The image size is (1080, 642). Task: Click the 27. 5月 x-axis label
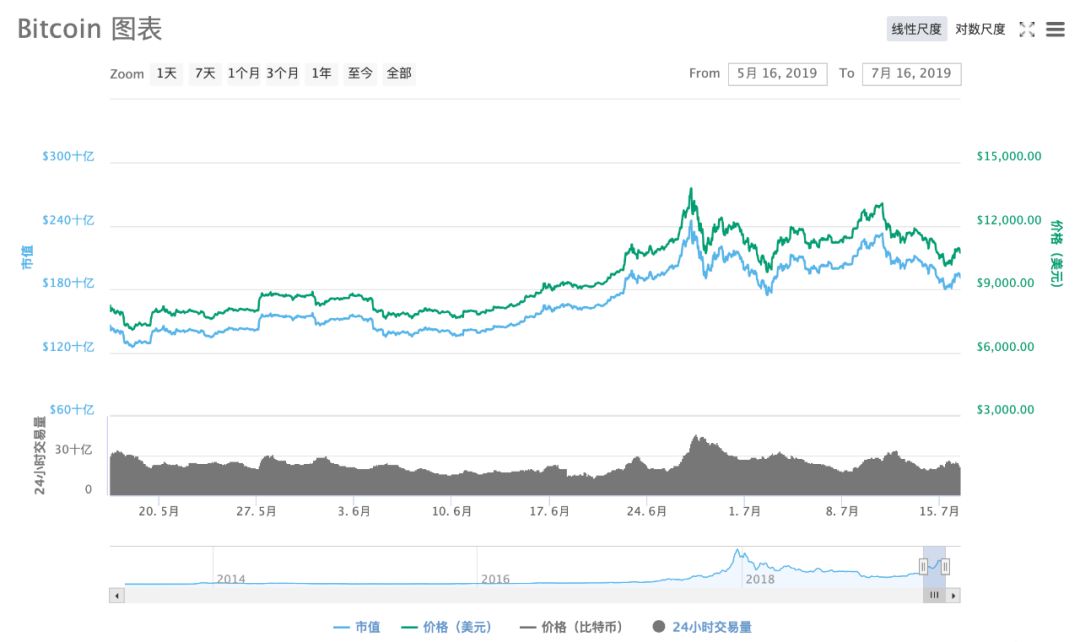[x=256, y=511]
